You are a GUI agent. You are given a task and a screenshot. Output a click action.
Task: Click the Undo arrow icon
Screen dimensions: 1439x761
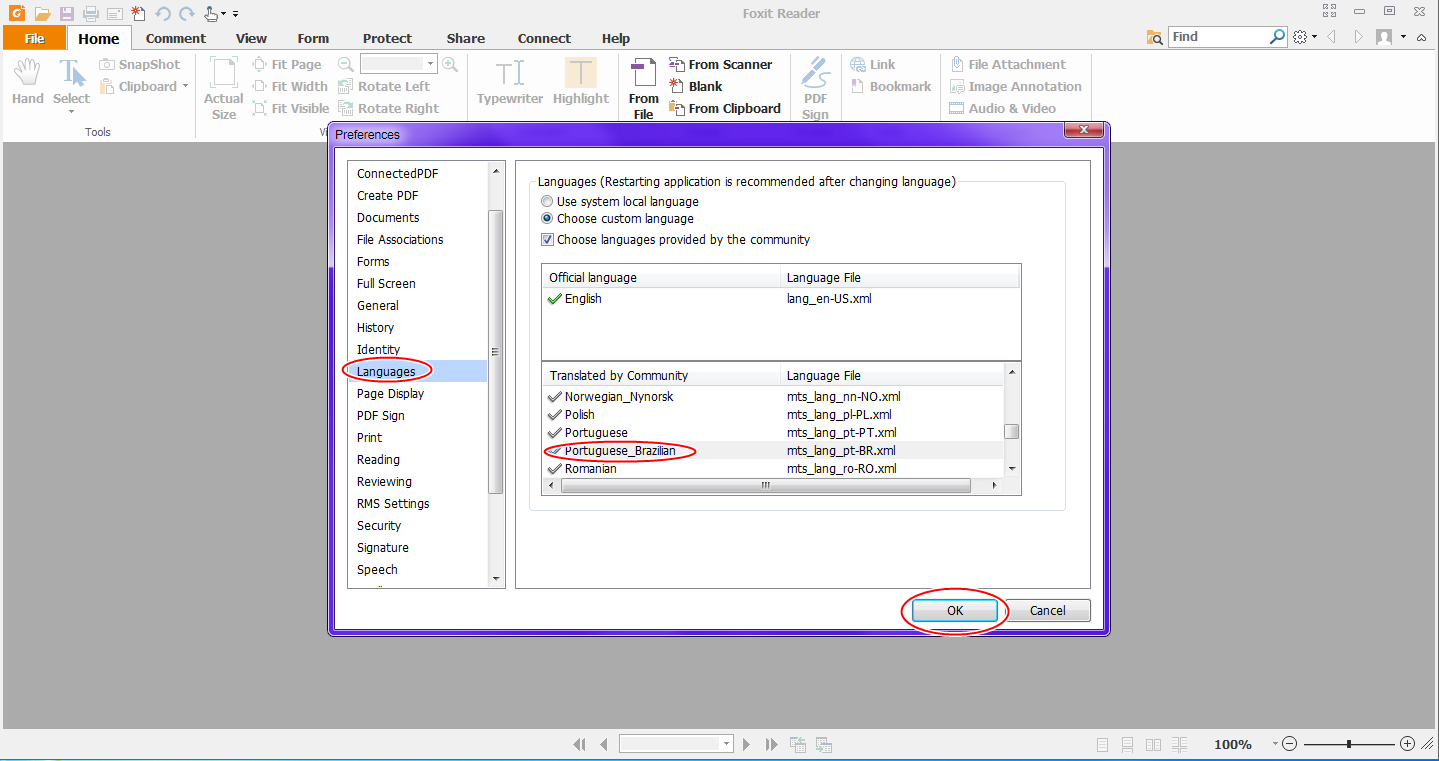tap(163, 13)
